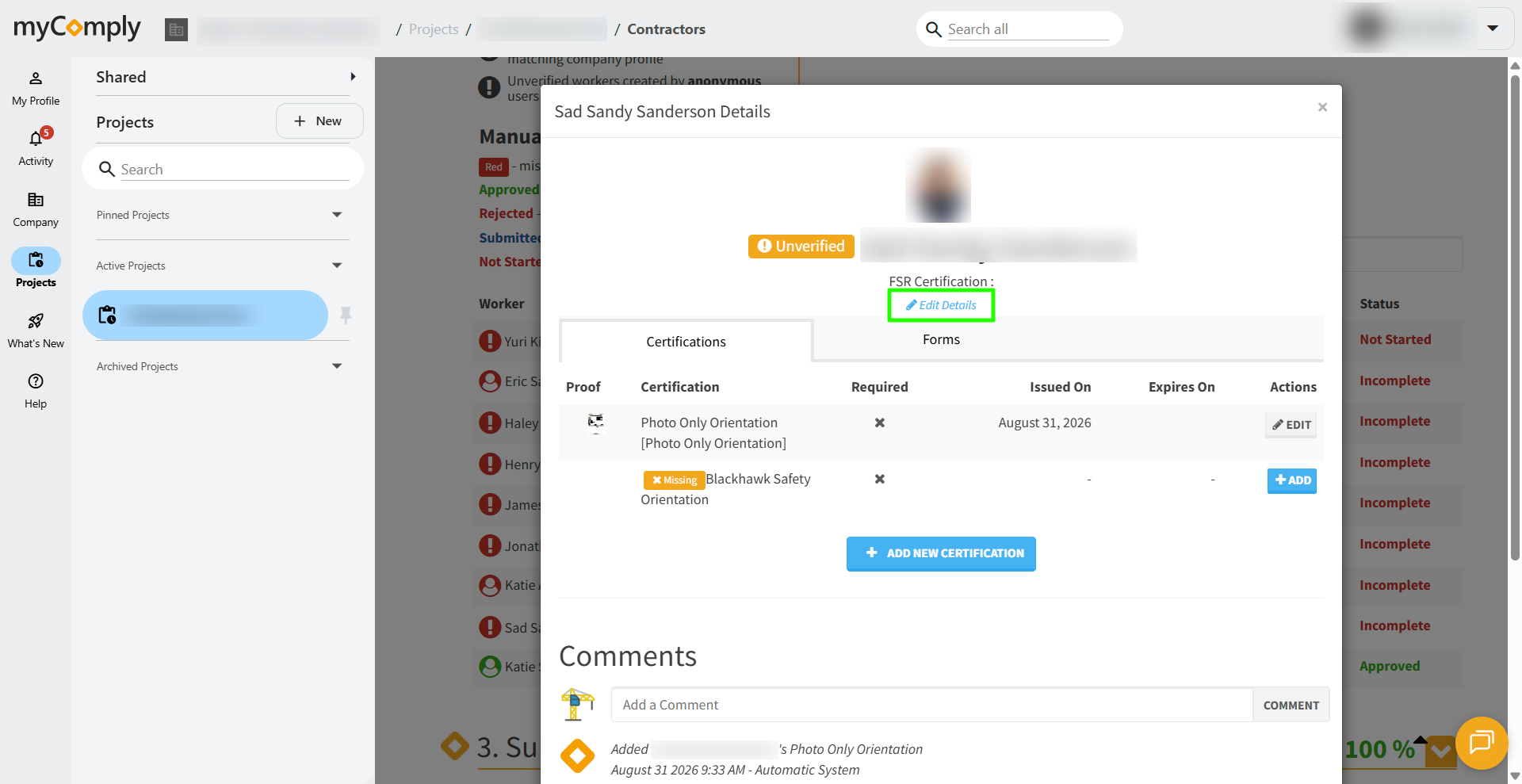Click the Missing badge on Blackhawk Safety
This screenshot has height=784, width=1522.
[674, 480]
